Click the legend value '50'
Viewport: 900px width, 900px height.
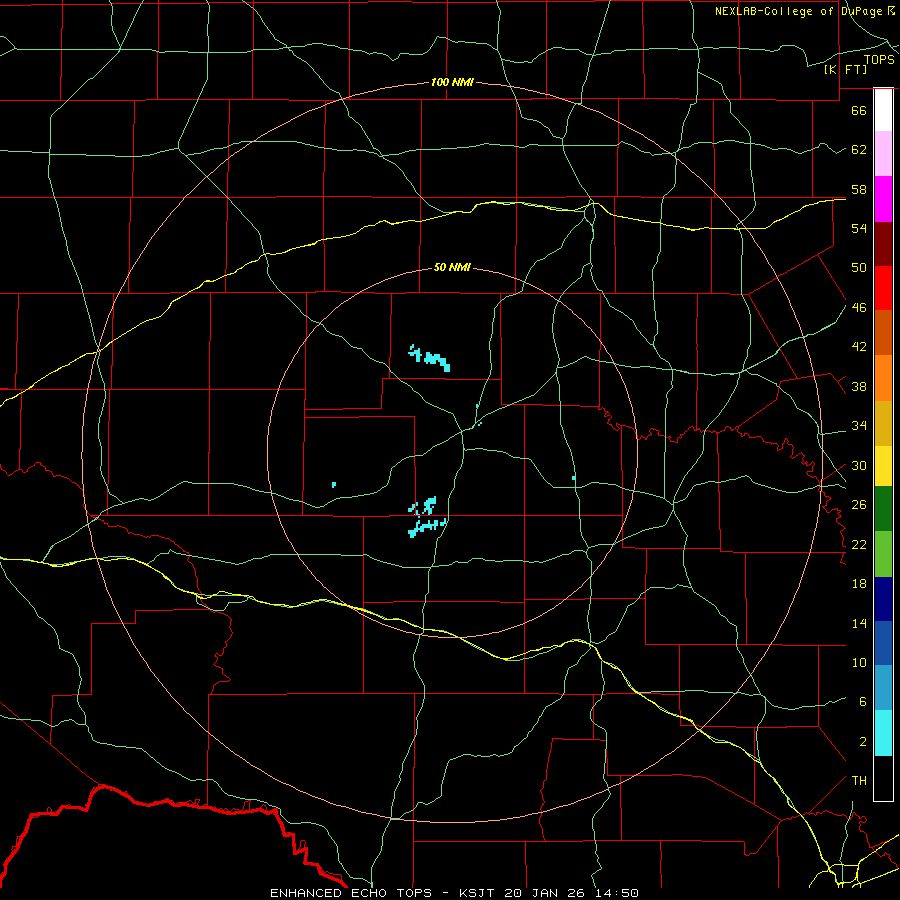click(859, 268)
